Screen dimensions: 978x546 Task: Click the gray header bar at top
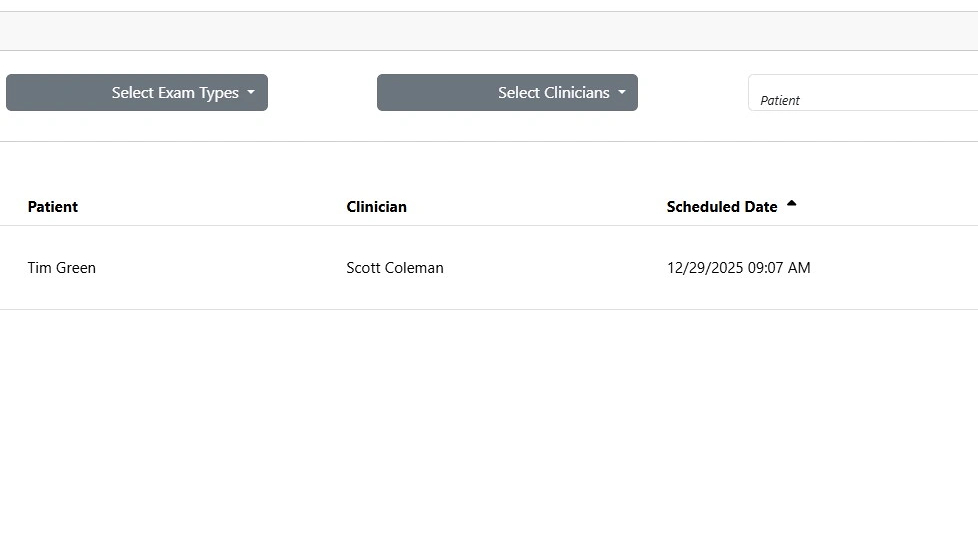(489, 31)
